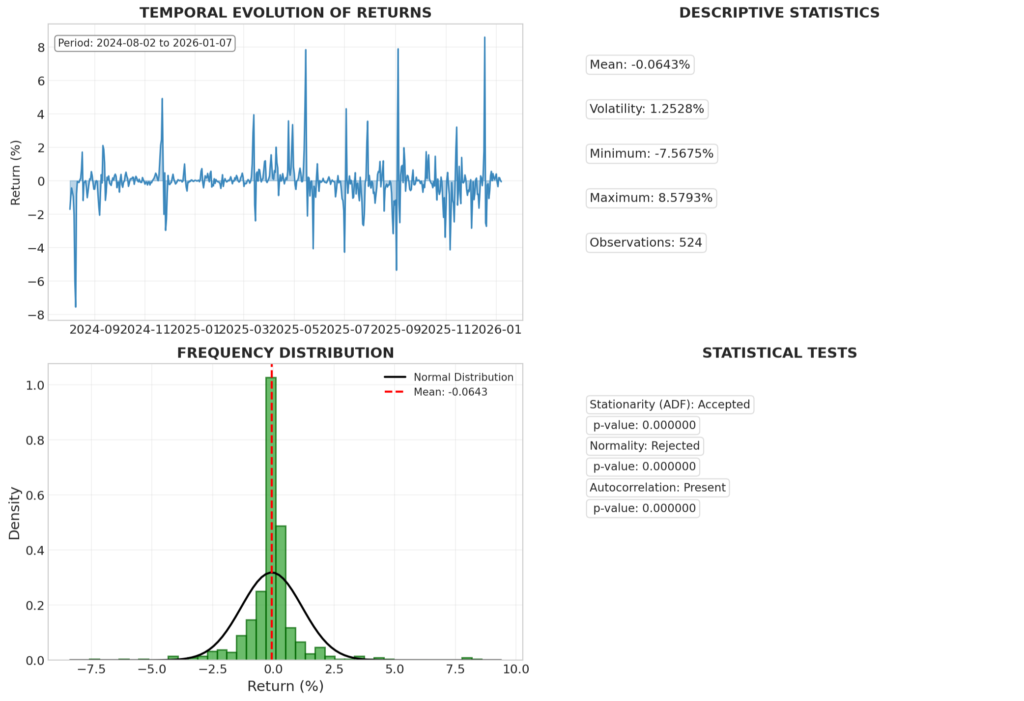Screen dimensions: 1024x701
Task: Click the 'Return (%)' x-axis label on histogram
Action: [x=285, y=687]
